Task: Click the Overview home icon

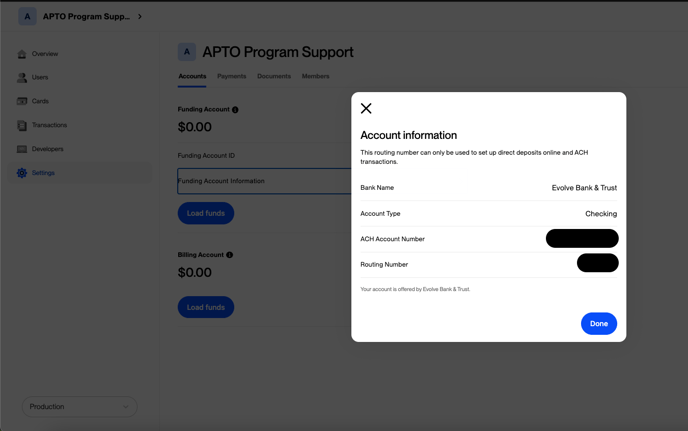Action: click(x=22, y=54)
